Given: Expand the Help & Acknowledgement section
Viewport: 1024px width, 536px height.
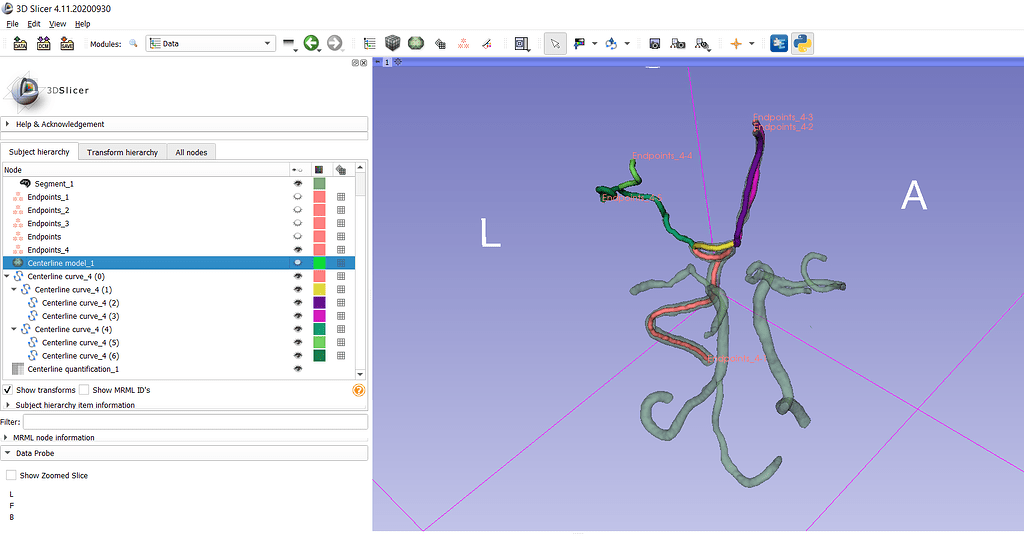Looking at the screenshot, I should (60, 124).
